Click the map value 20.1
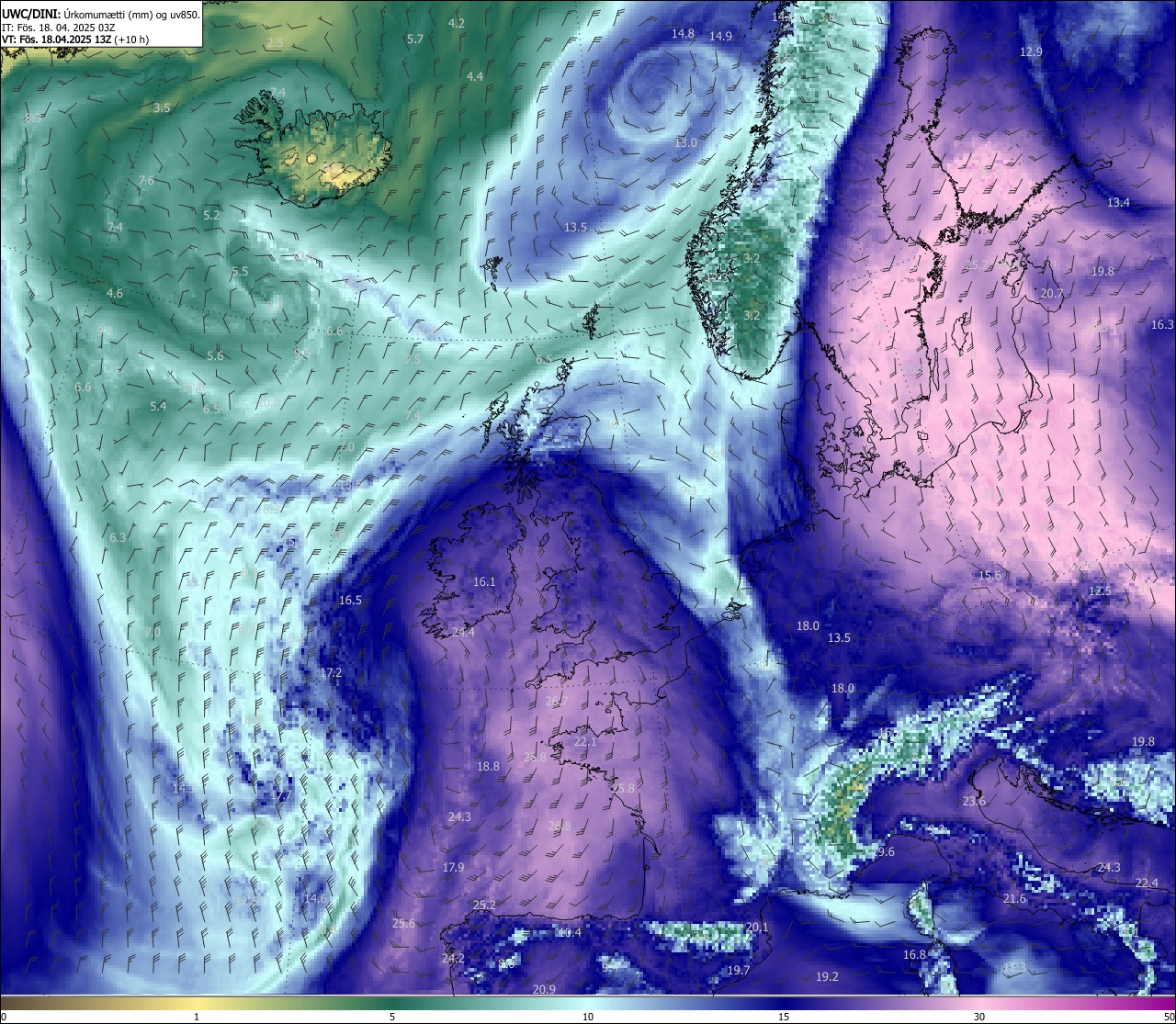 coord(757,928)
